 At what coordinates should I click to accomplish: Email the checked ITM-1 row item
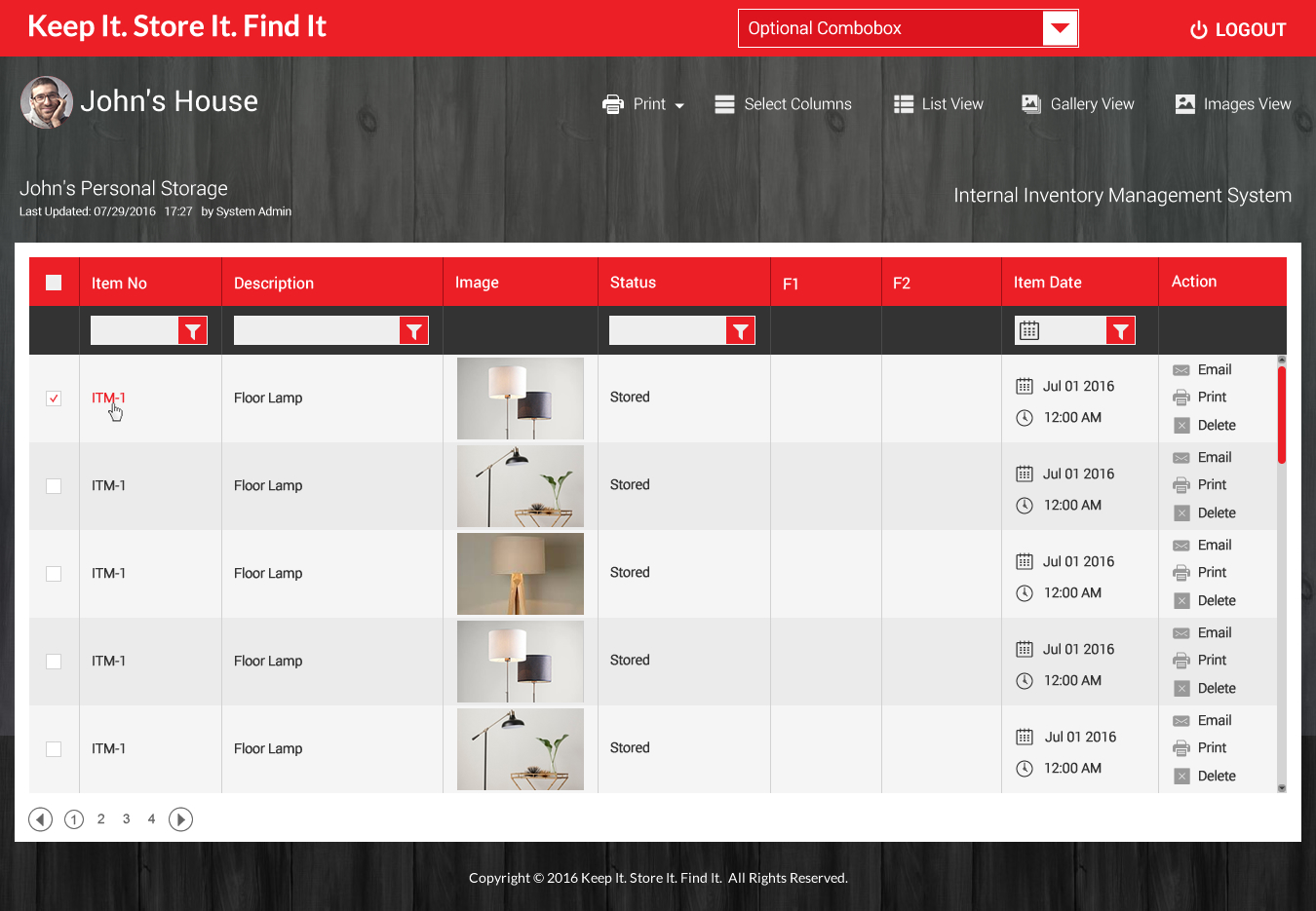click(x=1203, y=370)
